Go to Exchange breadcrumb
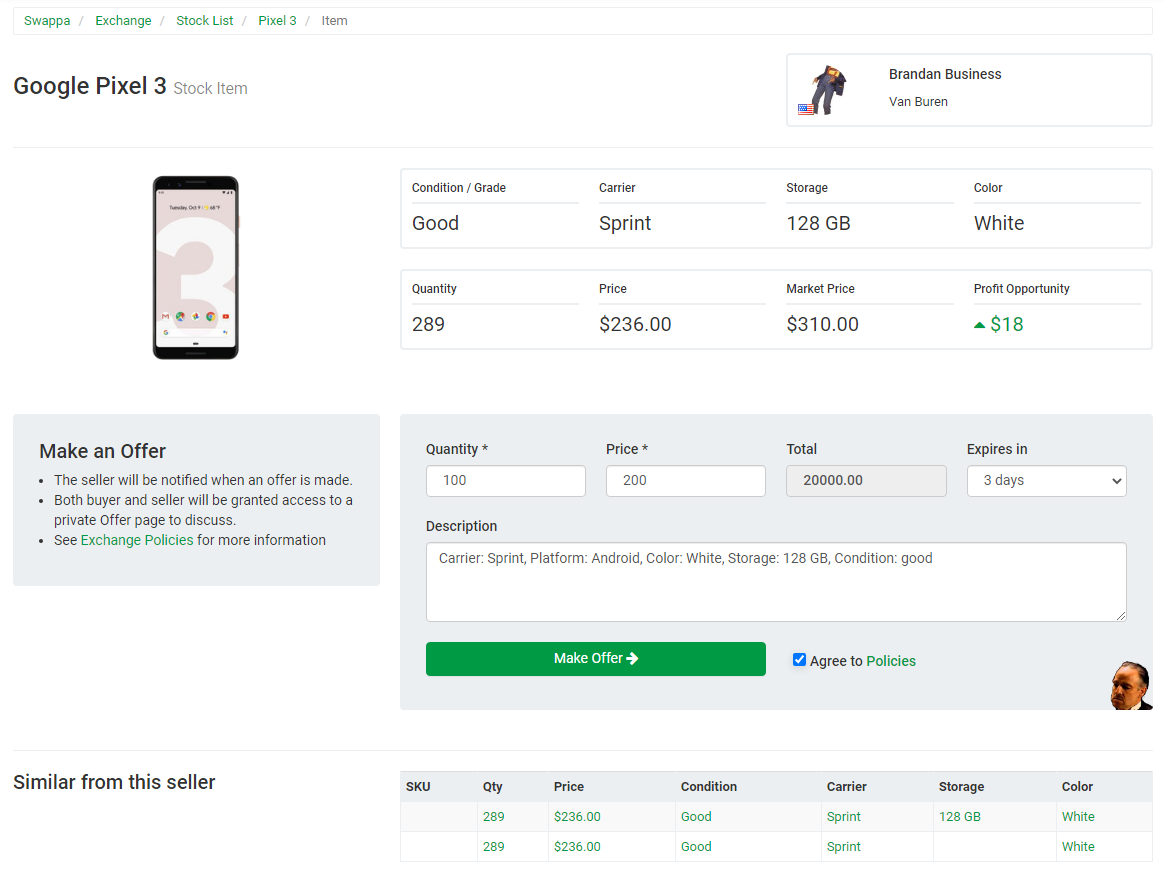This screenshot has width=1165, height=874. tap(123, 21)
